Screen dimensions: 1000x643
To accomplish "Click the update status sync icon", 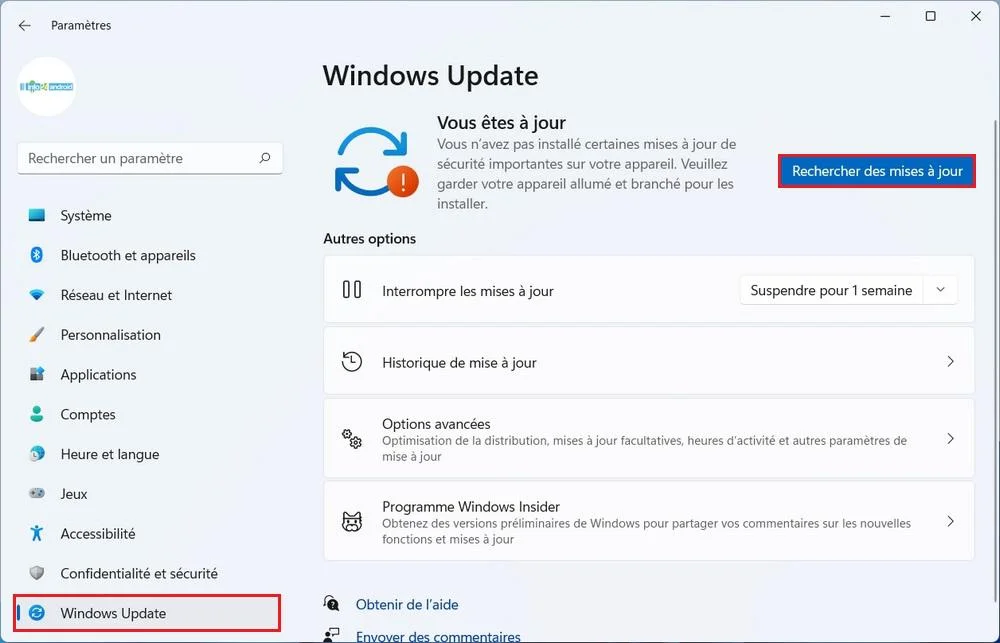I will pyautogui.click(x=376, y=162).
